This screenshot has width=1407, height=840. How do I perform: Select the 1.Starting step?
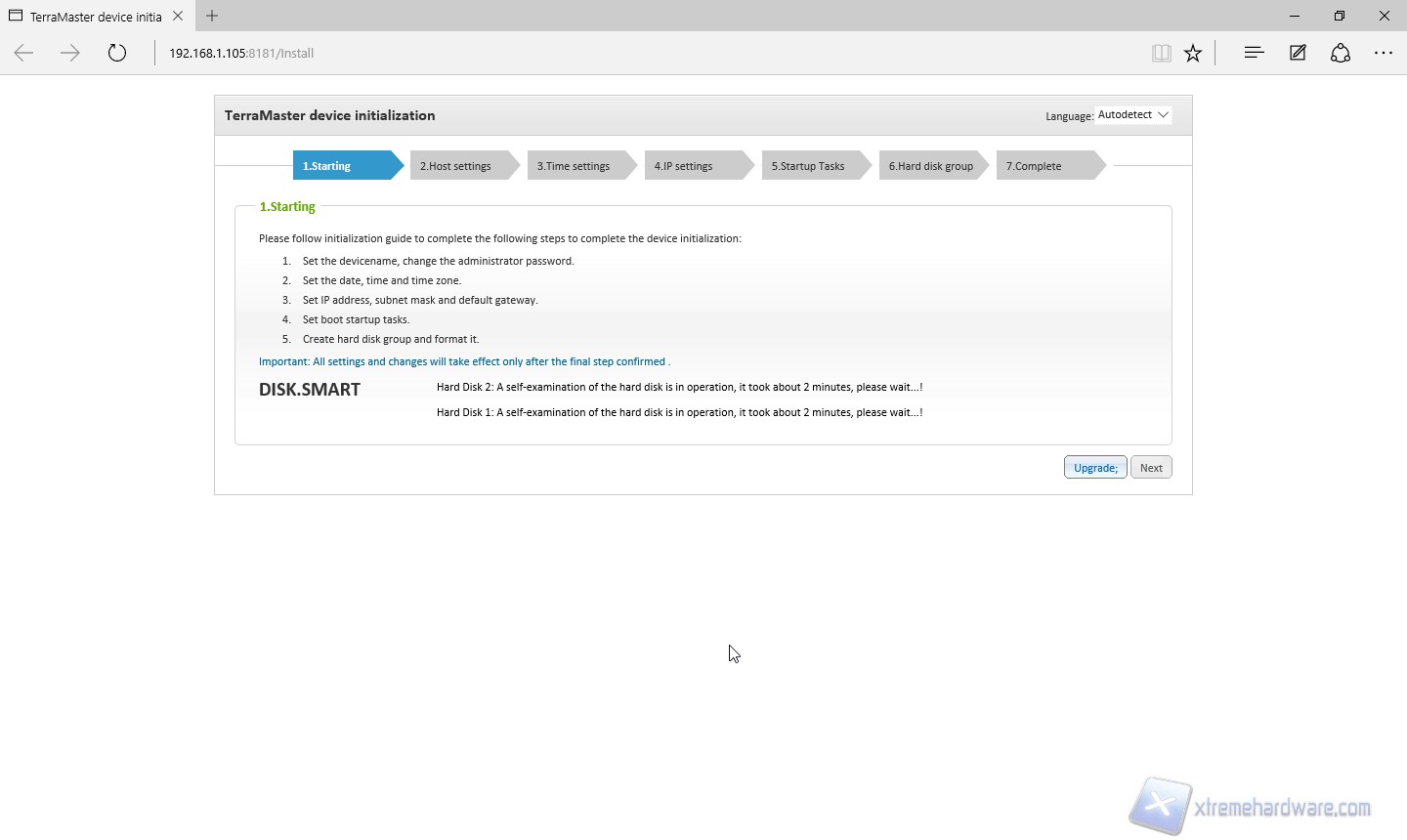coord(342,166)
